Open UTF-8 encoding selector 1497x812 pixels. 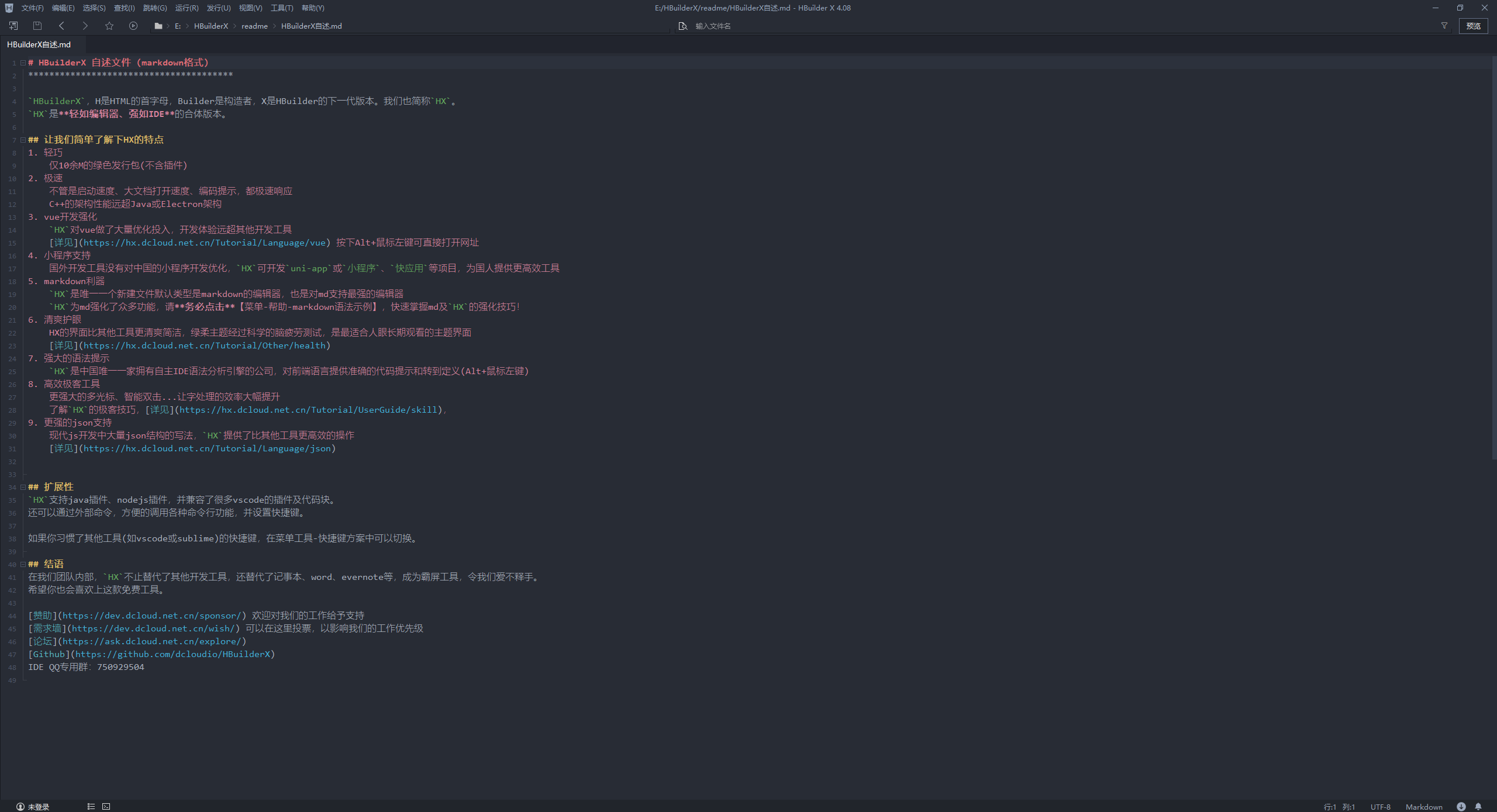pos(1380,807)
